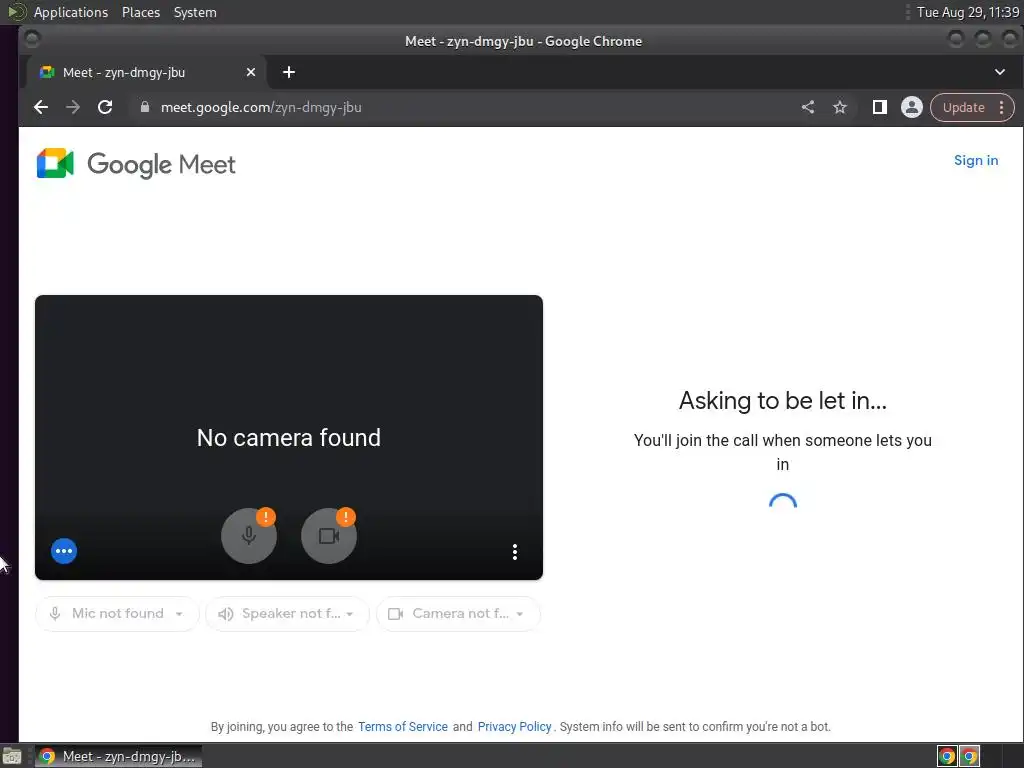
Task: Toggle the microphone button in preview
Action: (x=249, y=536)
